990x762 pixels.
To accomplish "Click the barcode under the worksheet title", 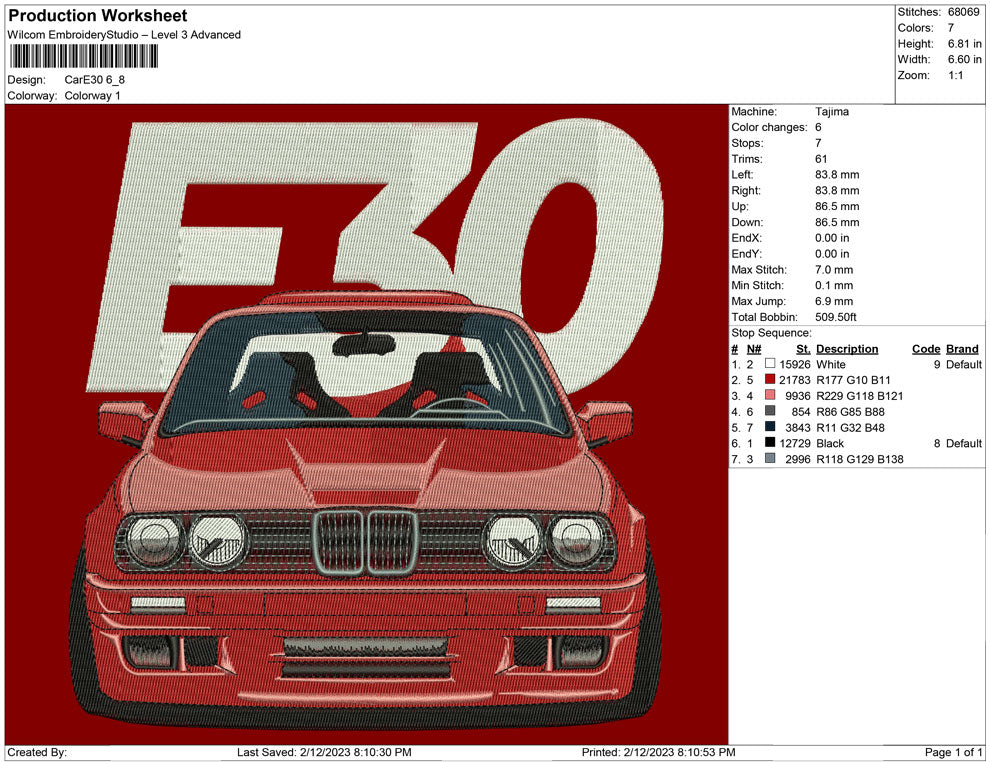I will click(83, 57).
